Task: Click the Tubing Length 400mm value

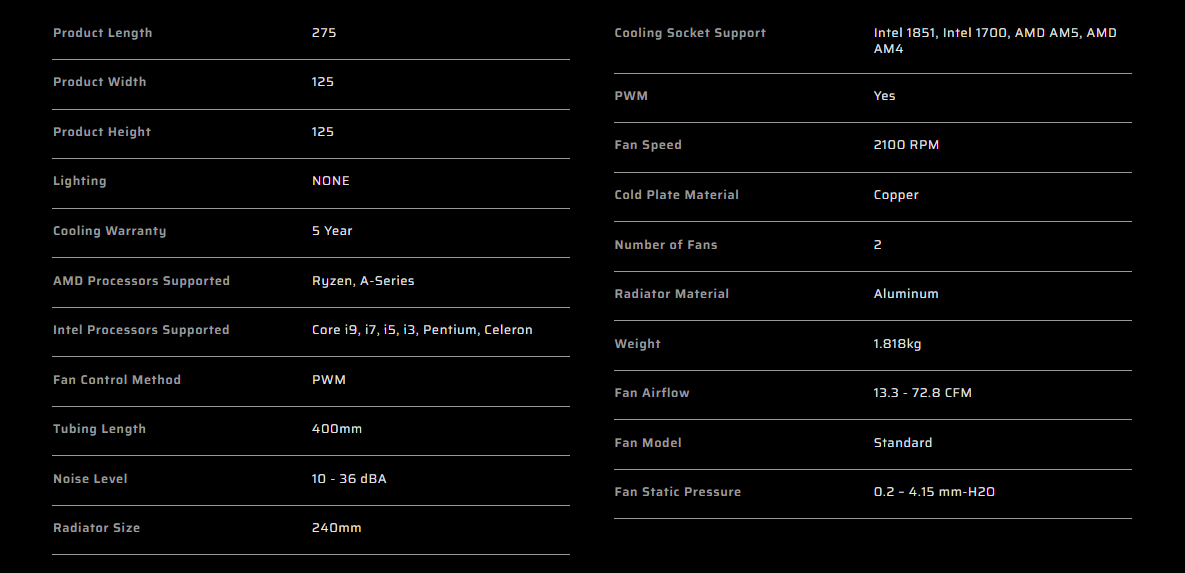Action: 336,429
